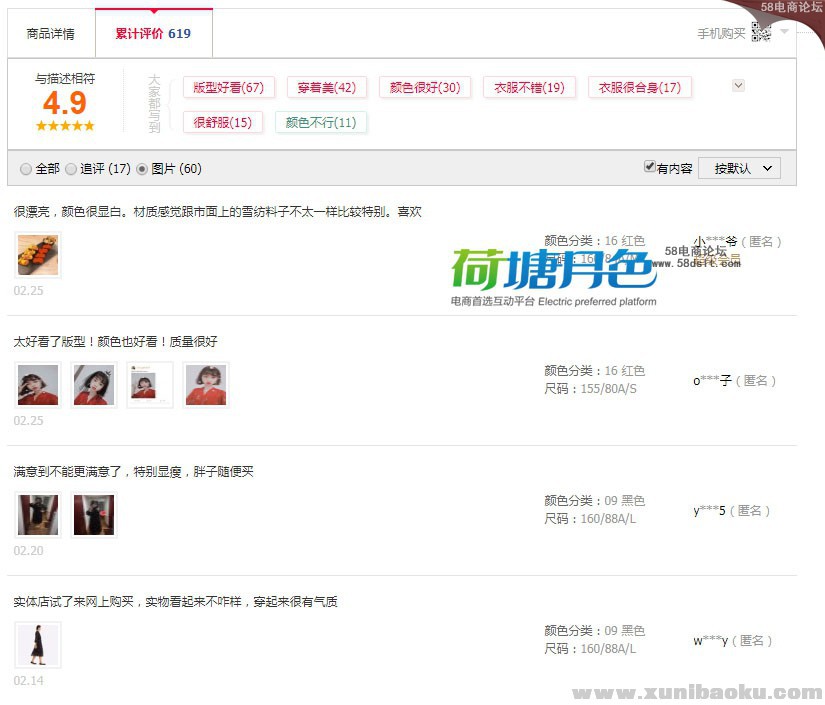View first photo in the second review
The width and height of the screenshot is (825, 705).
pyautogui.click(x=38, y=385)
